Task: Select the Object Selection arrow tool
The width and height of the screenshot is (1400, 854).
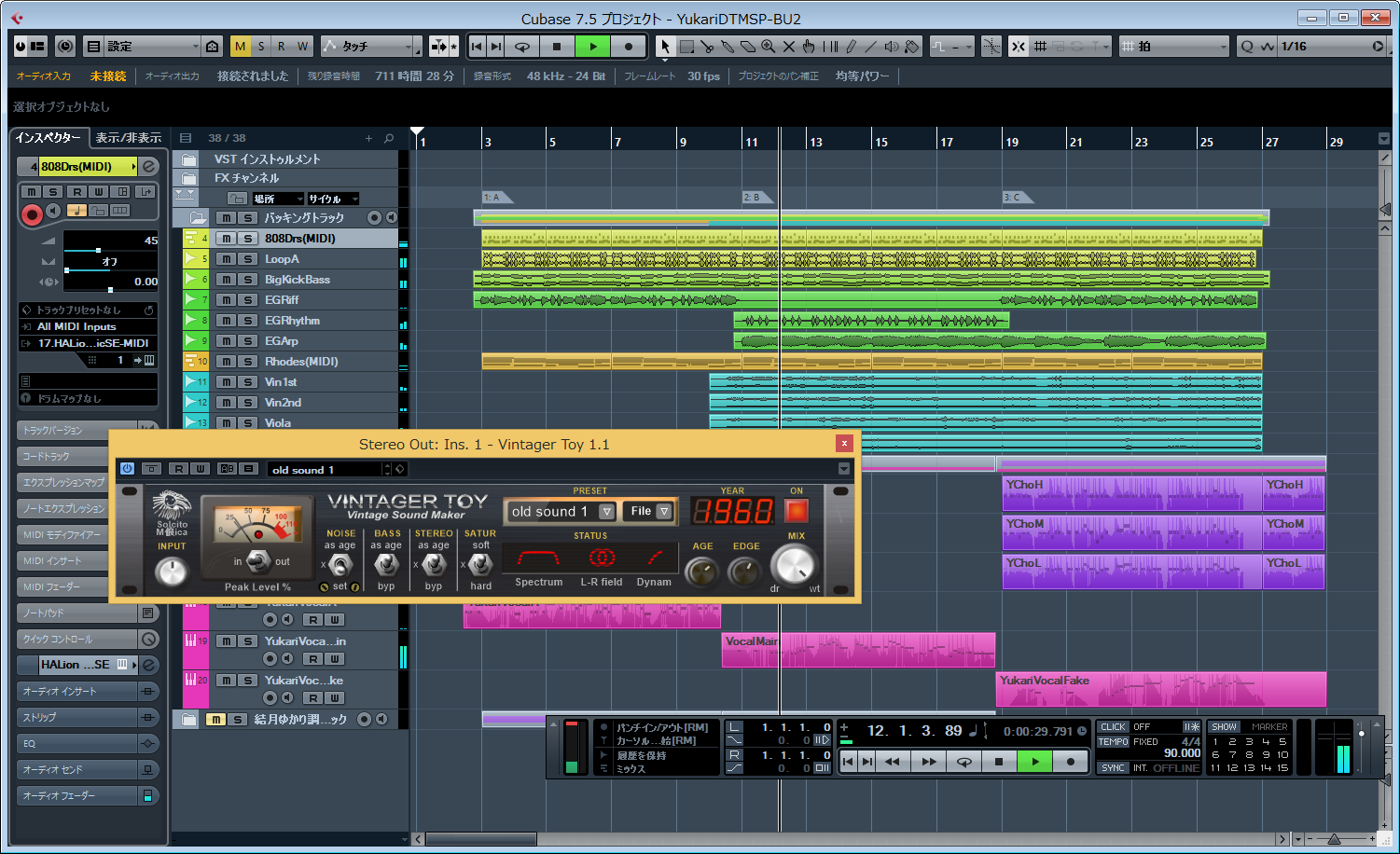Action: 665,46
